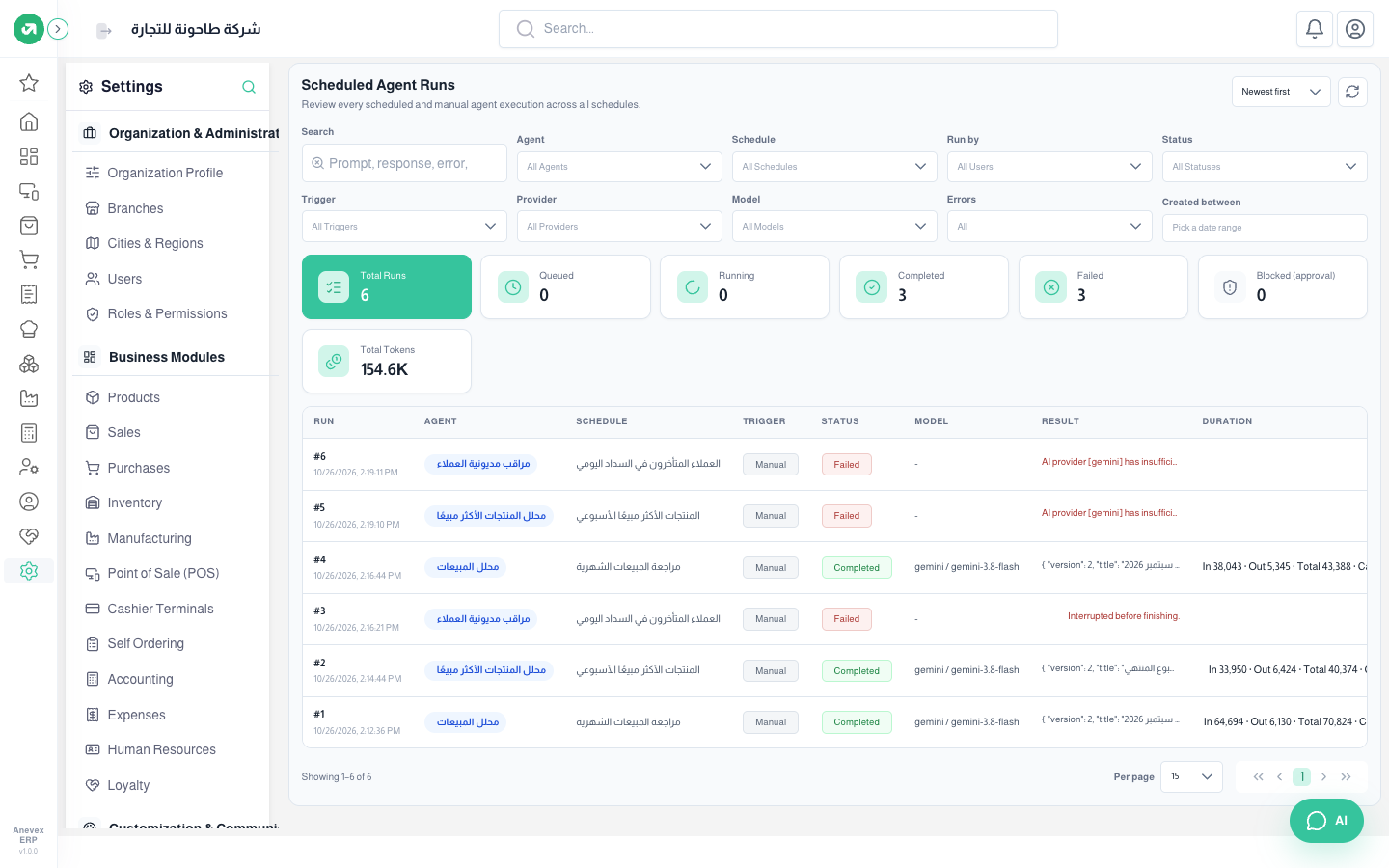The width and height of the screenshot is (1389, 868).
Task: Expand the sidebar with arrow toggle
Action: point(58,29)
